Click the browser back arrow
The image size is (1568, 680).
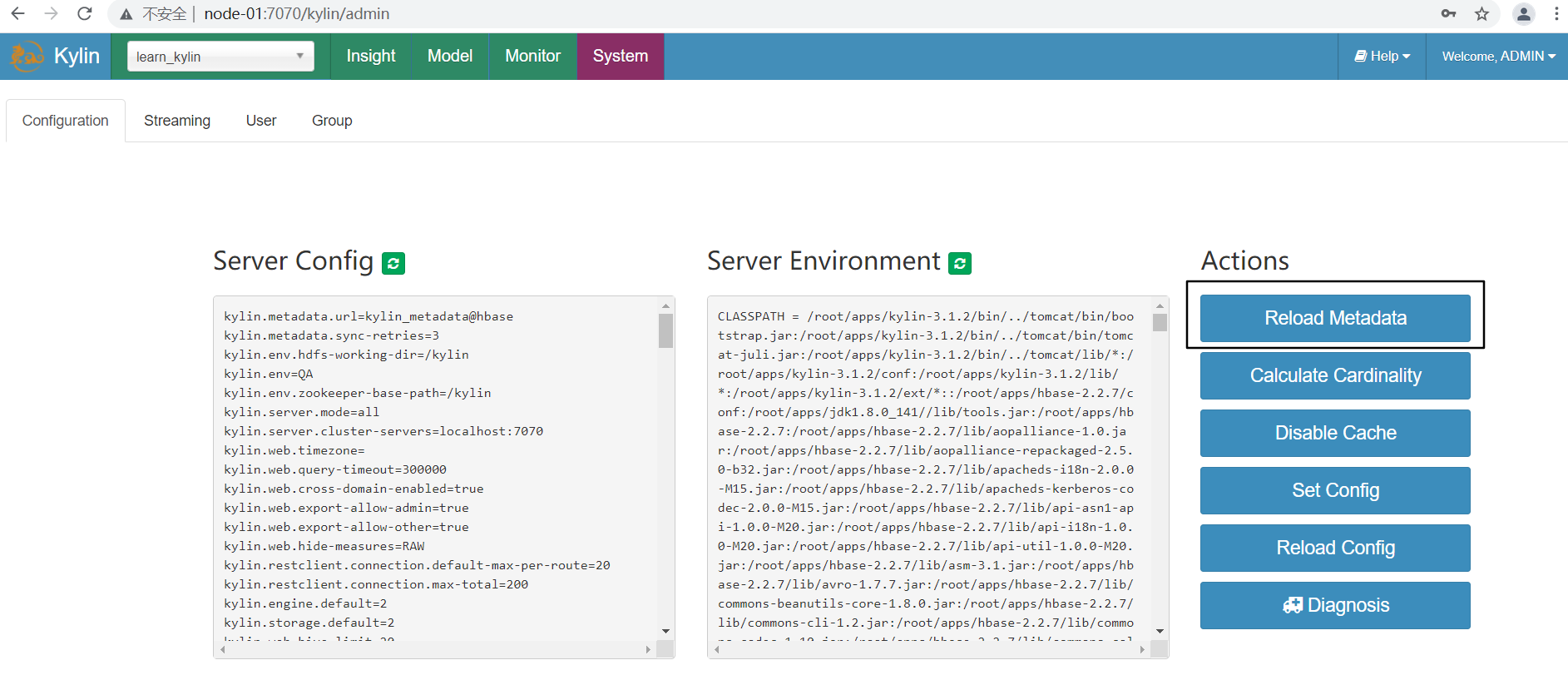pos(17,14)
